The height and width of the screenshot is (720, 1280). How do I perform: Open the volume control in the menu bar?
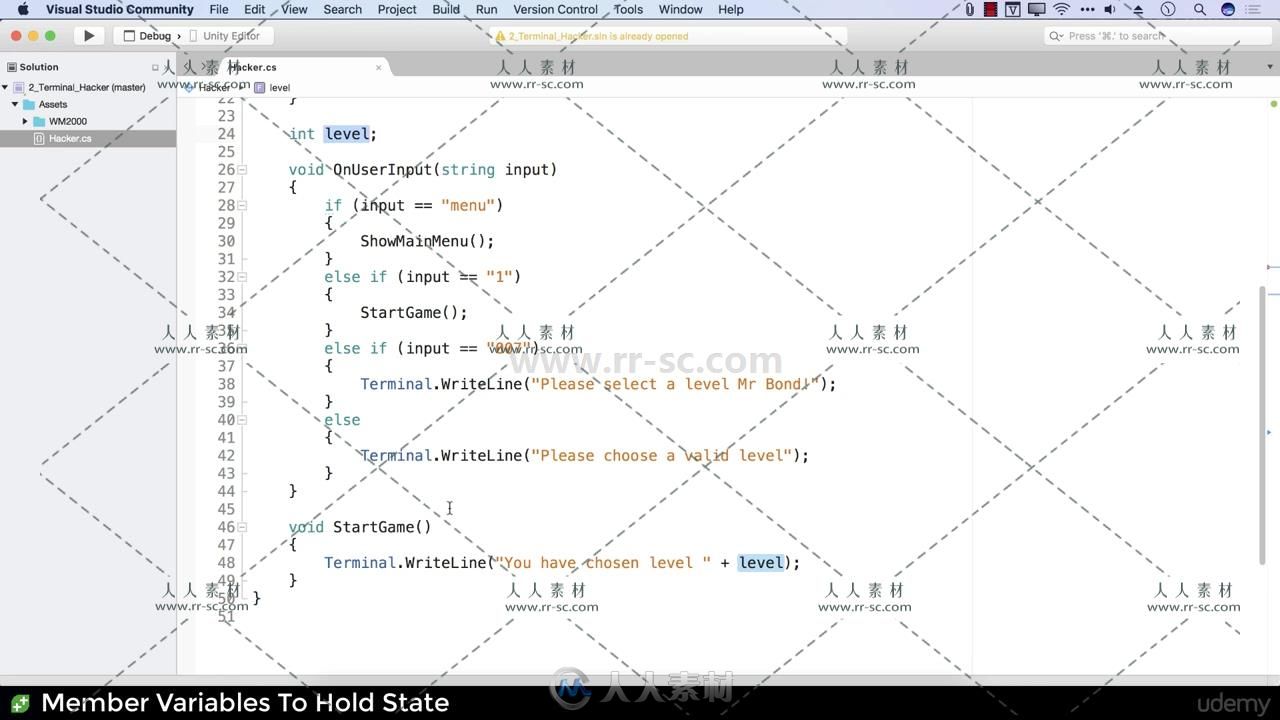pyautogui.click(x=1111, y=9)
